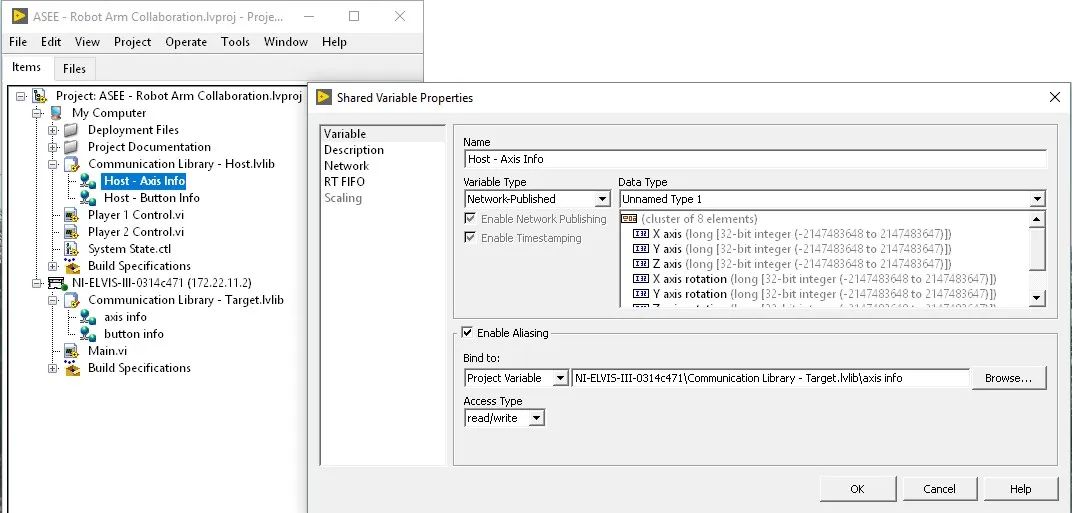Click the OK button

pyautogui.click(x=857, y=489)
